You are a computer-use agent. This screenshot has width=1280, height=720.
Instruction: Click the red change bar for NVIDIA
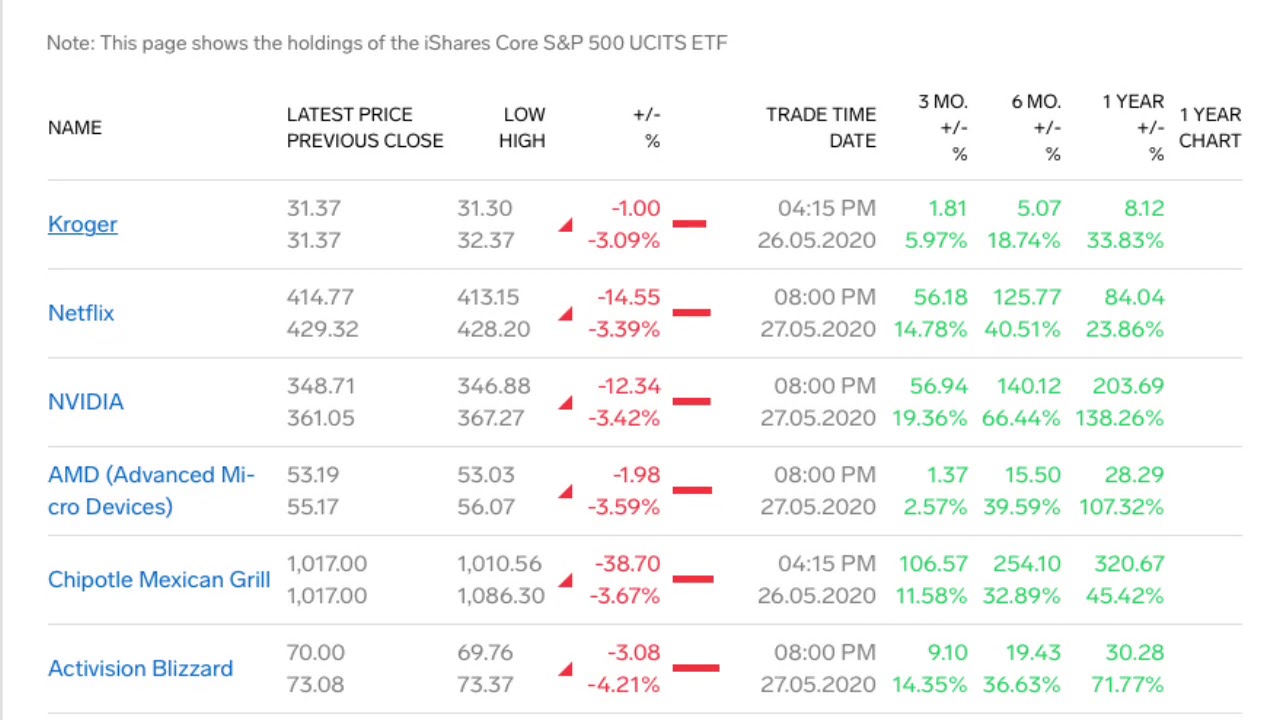[x=691, y=402]
